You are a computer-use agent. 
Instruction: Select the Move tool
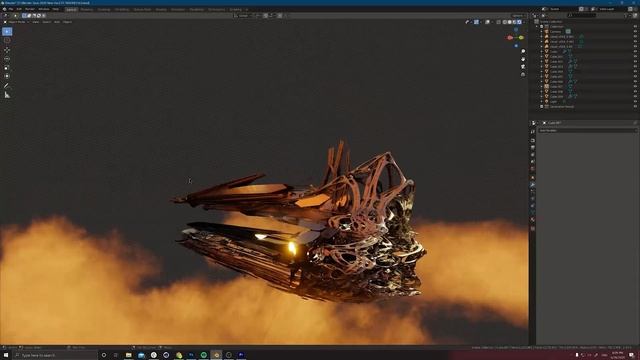(7, 50)
